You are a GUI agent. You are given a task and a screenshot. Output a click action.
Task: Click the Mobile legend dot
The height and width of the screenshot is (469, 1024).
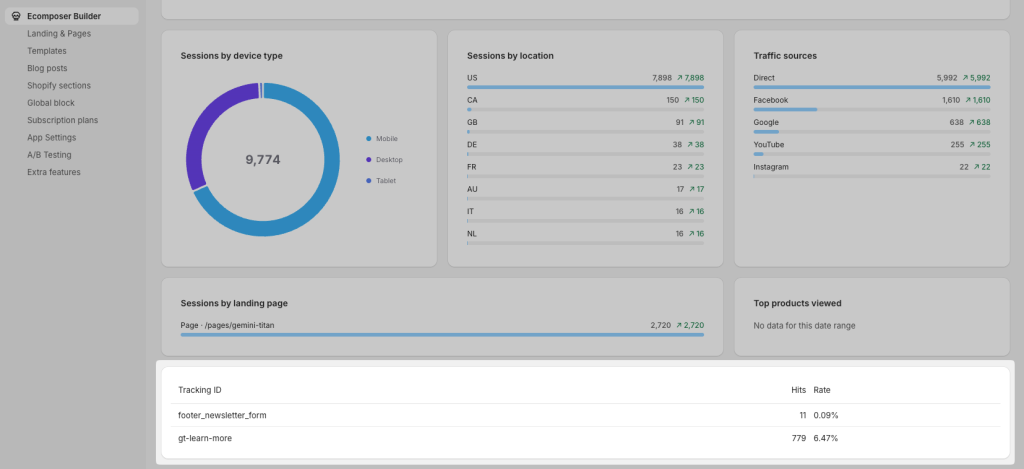click(368, 139)
